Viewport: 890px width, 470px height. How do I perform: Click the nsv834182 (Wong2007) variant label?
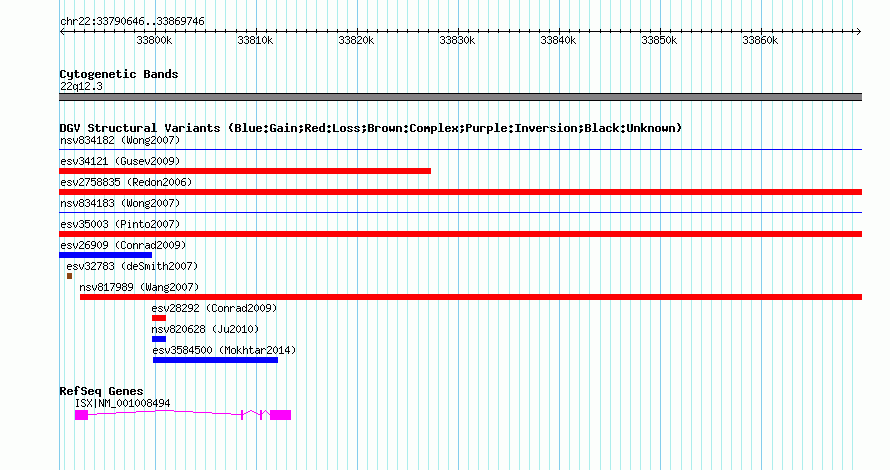point(120,140)
